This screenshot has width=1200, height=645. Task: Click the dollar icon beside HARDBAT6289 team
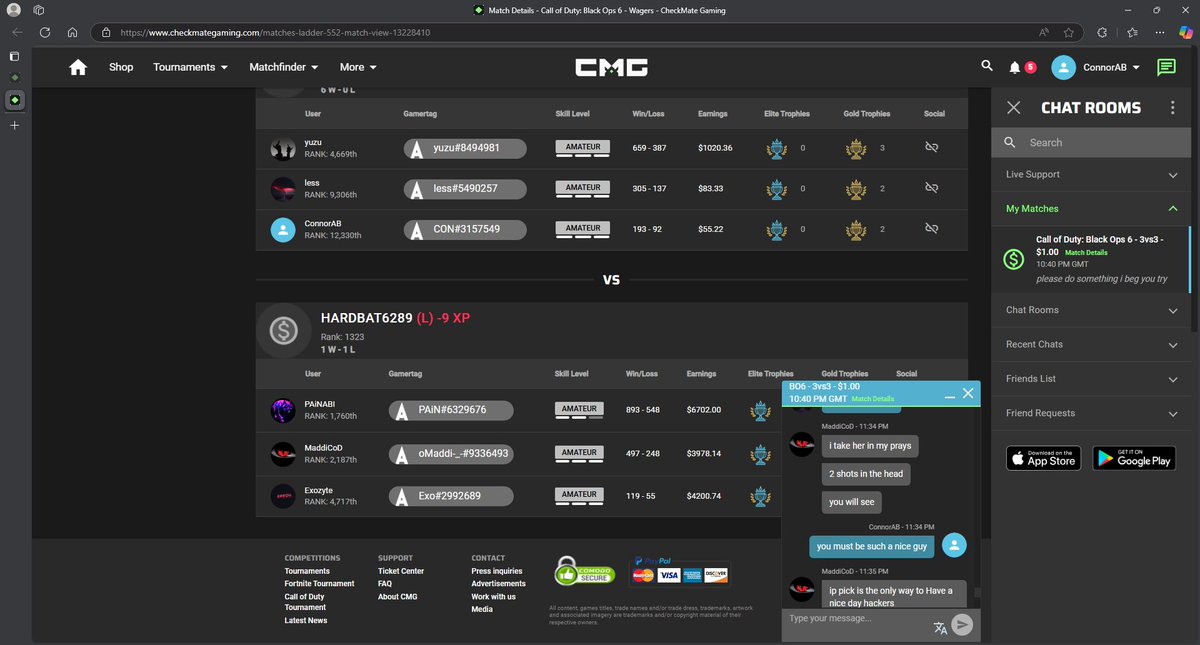(x=284, y=330)
